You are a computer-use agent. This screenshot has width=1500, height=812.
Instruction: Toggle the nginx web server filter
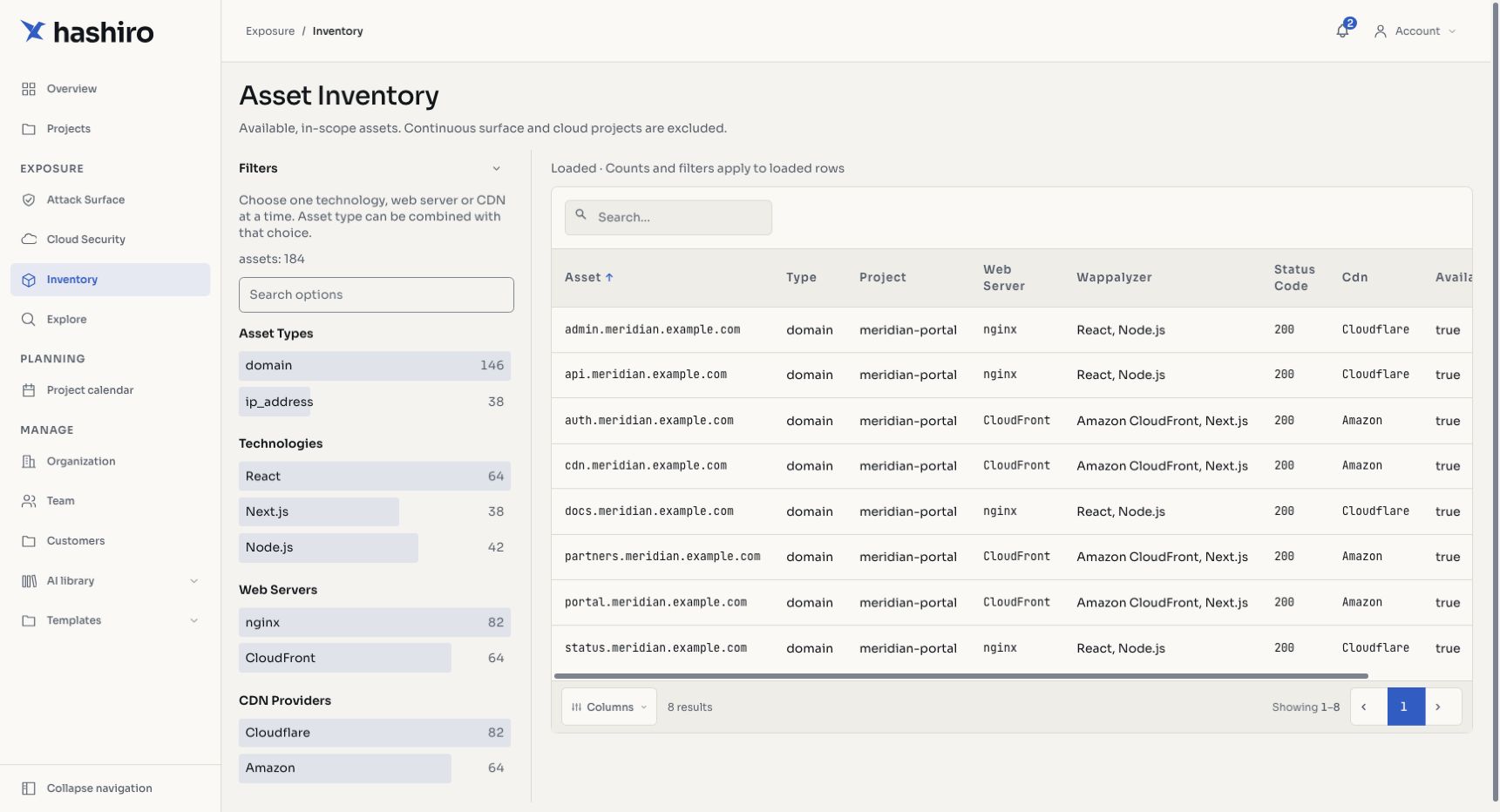(375, 623)
